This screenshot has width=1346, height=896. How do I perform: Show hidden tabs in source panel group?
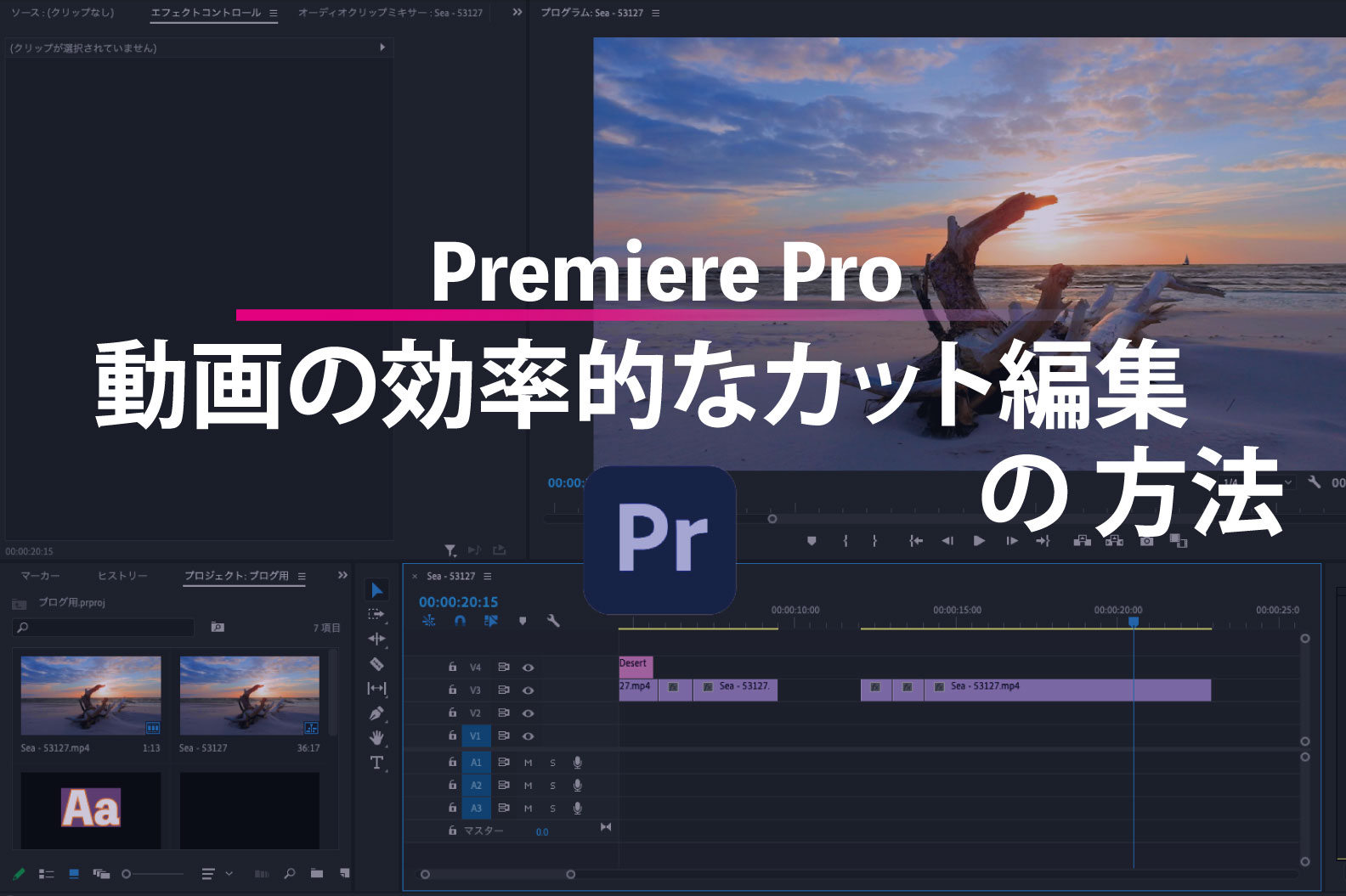pos(517,12)
